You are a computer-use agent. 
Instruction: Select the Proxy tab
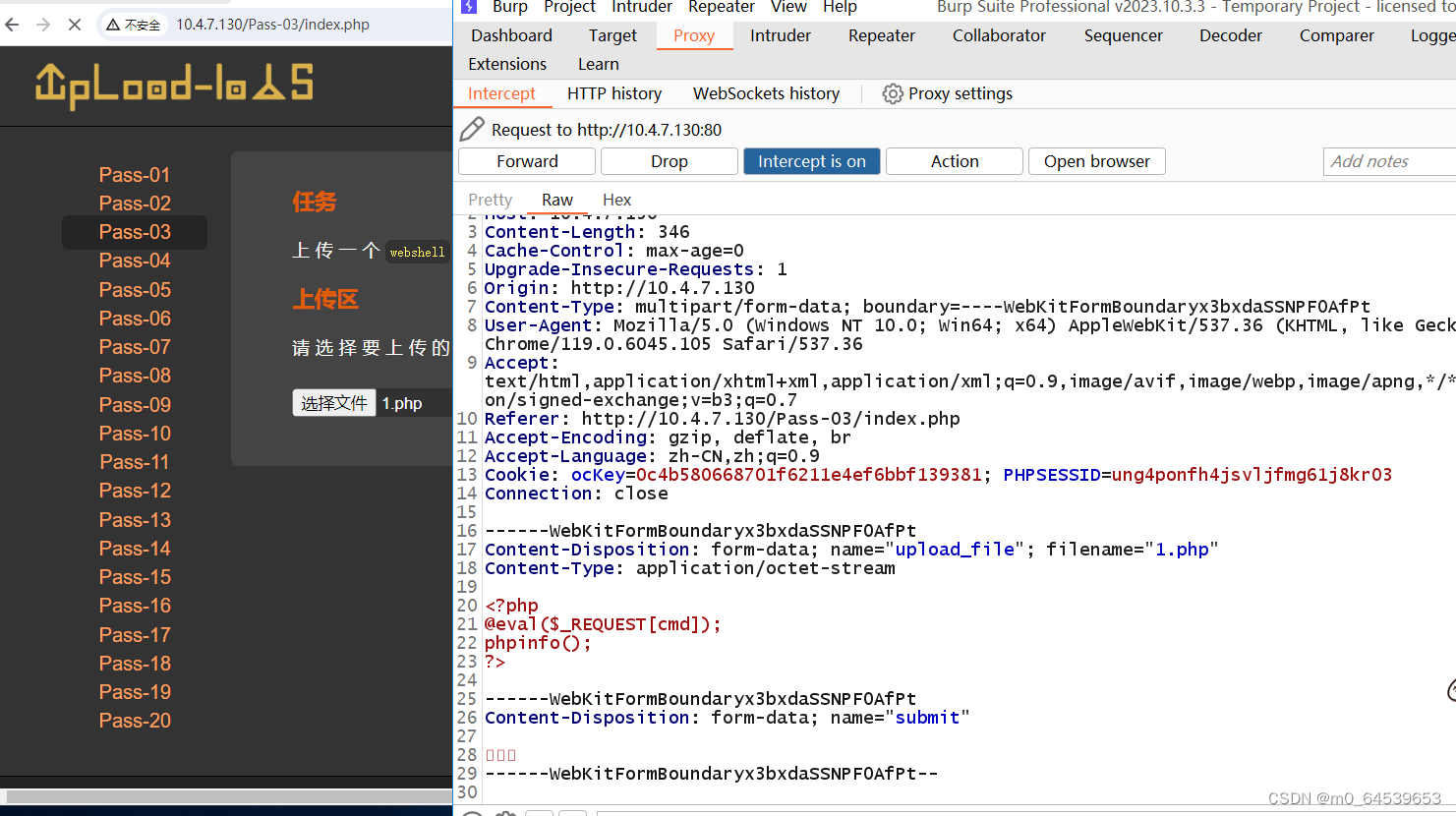click(x=694, y=35)
